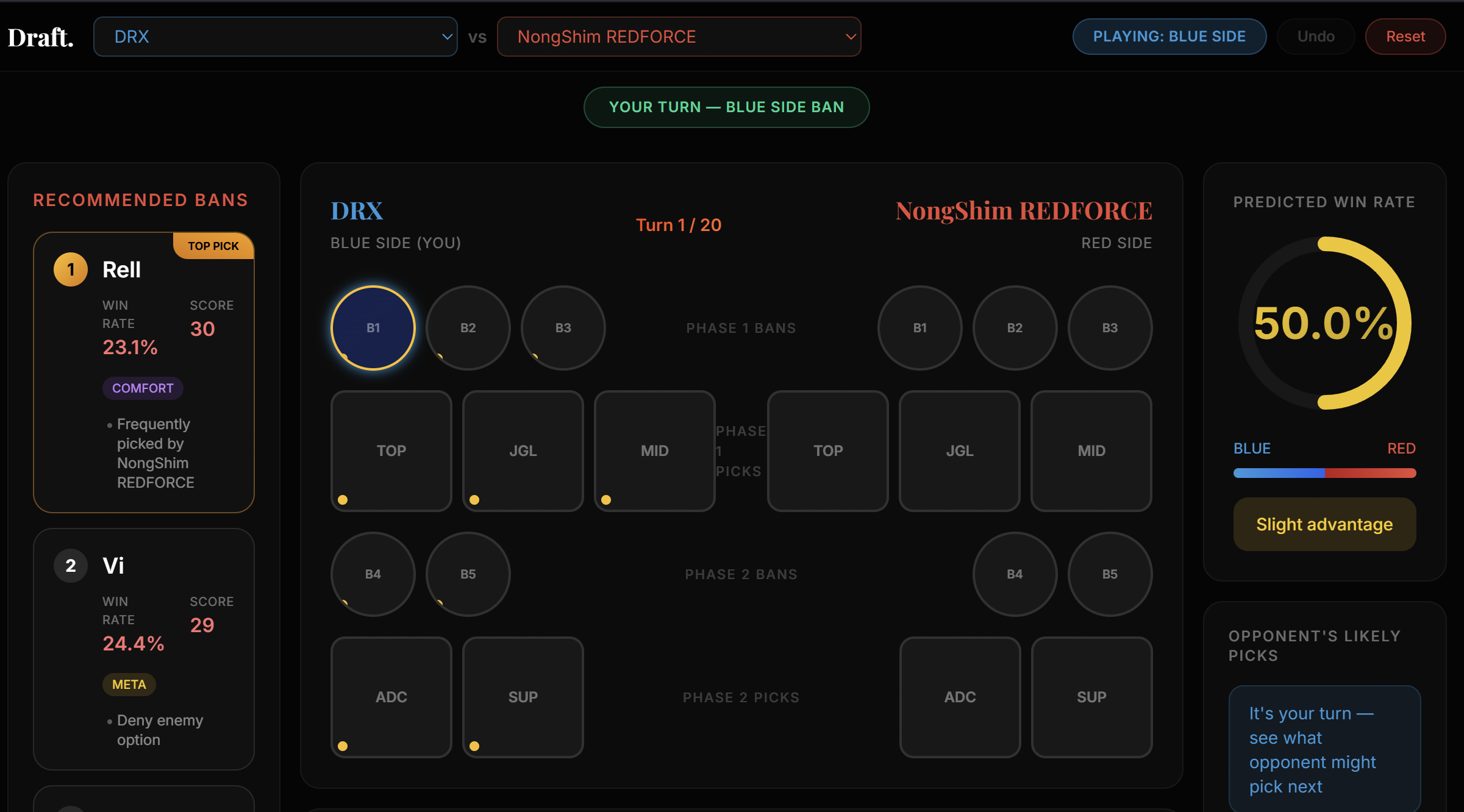Click blue side B2 ban circle

coord(468,328)
